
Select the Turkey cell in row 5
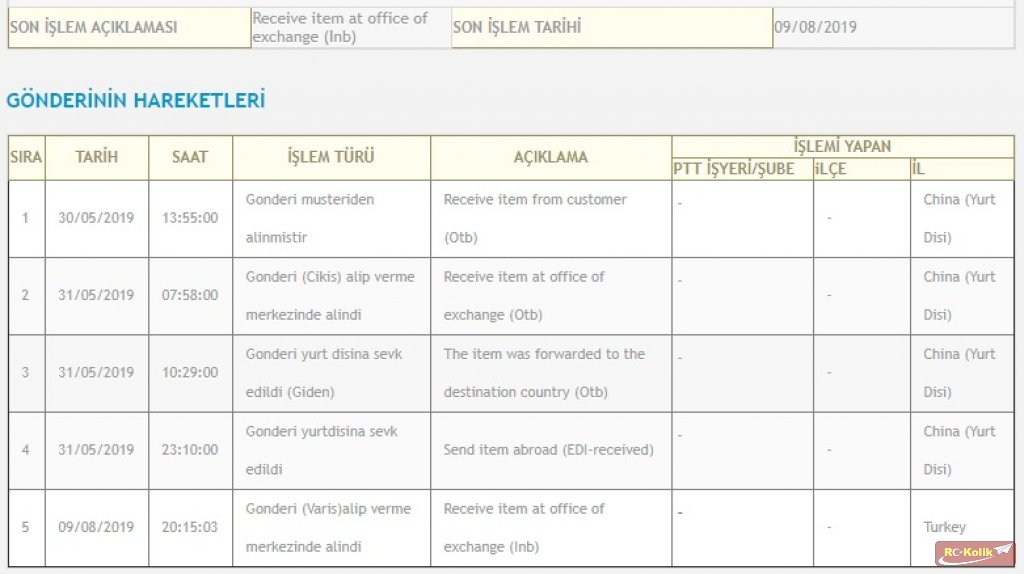tap(944, 527)
